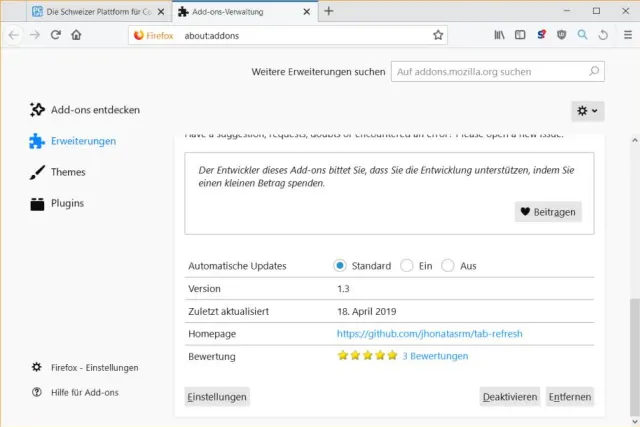Open the shield extension icon
This screenshot has height=427, width=640.
tap(562, 35)
